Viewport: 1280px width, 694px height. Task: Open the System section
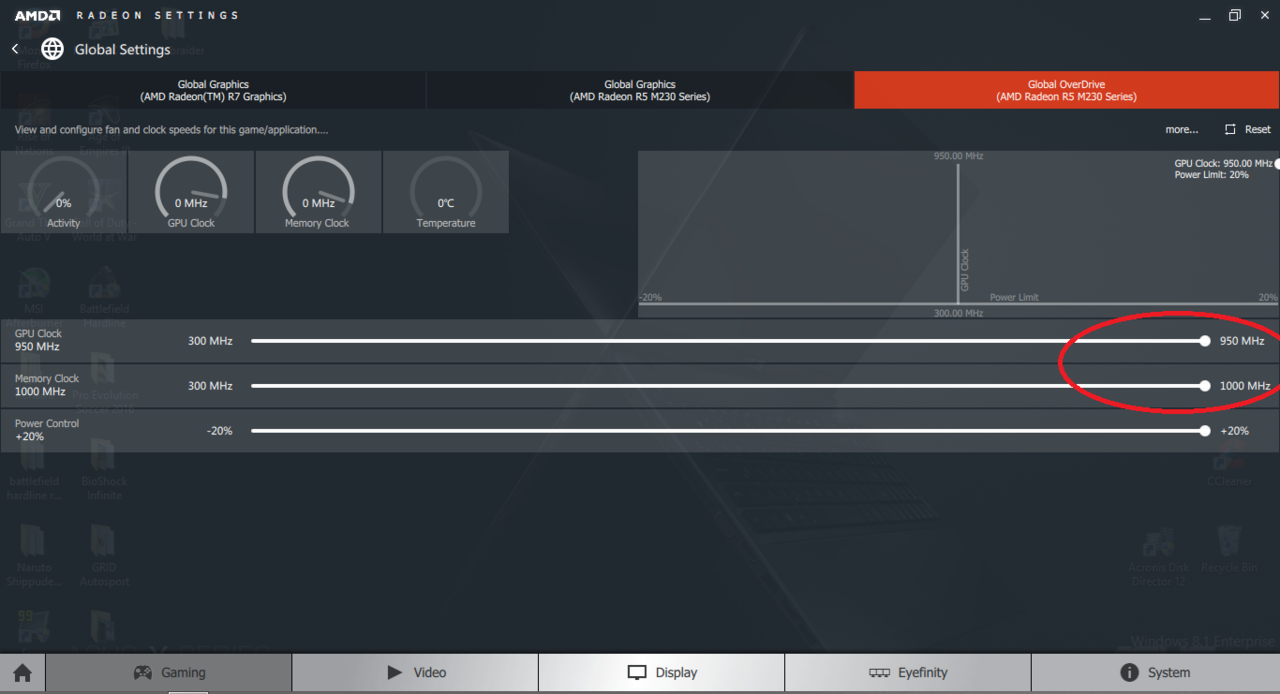coord(1155,673)
